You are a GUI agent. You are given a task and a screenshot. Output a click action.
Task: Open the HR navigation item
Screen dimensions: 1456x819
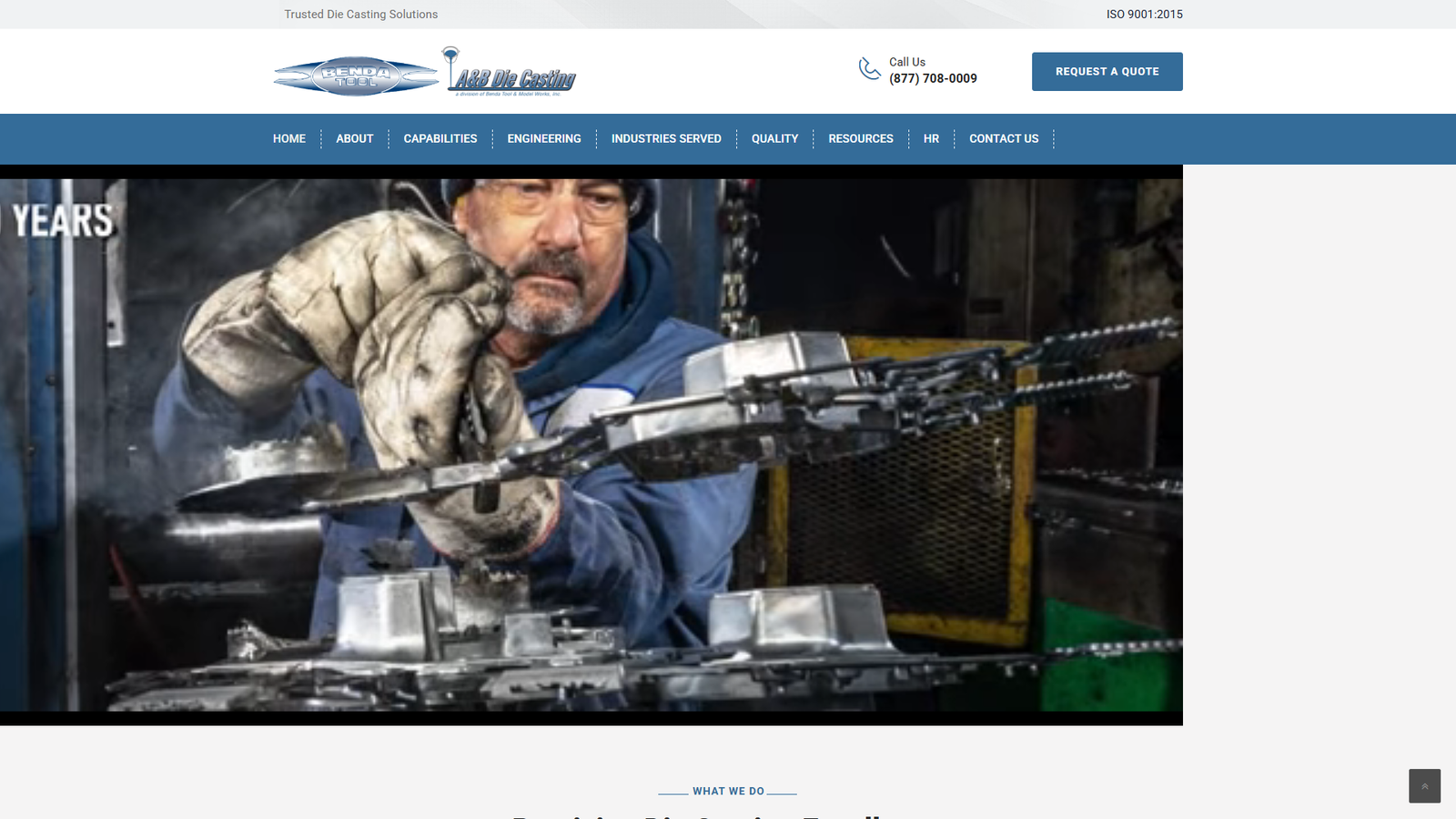pyautogui.click(x=931, y=138)
